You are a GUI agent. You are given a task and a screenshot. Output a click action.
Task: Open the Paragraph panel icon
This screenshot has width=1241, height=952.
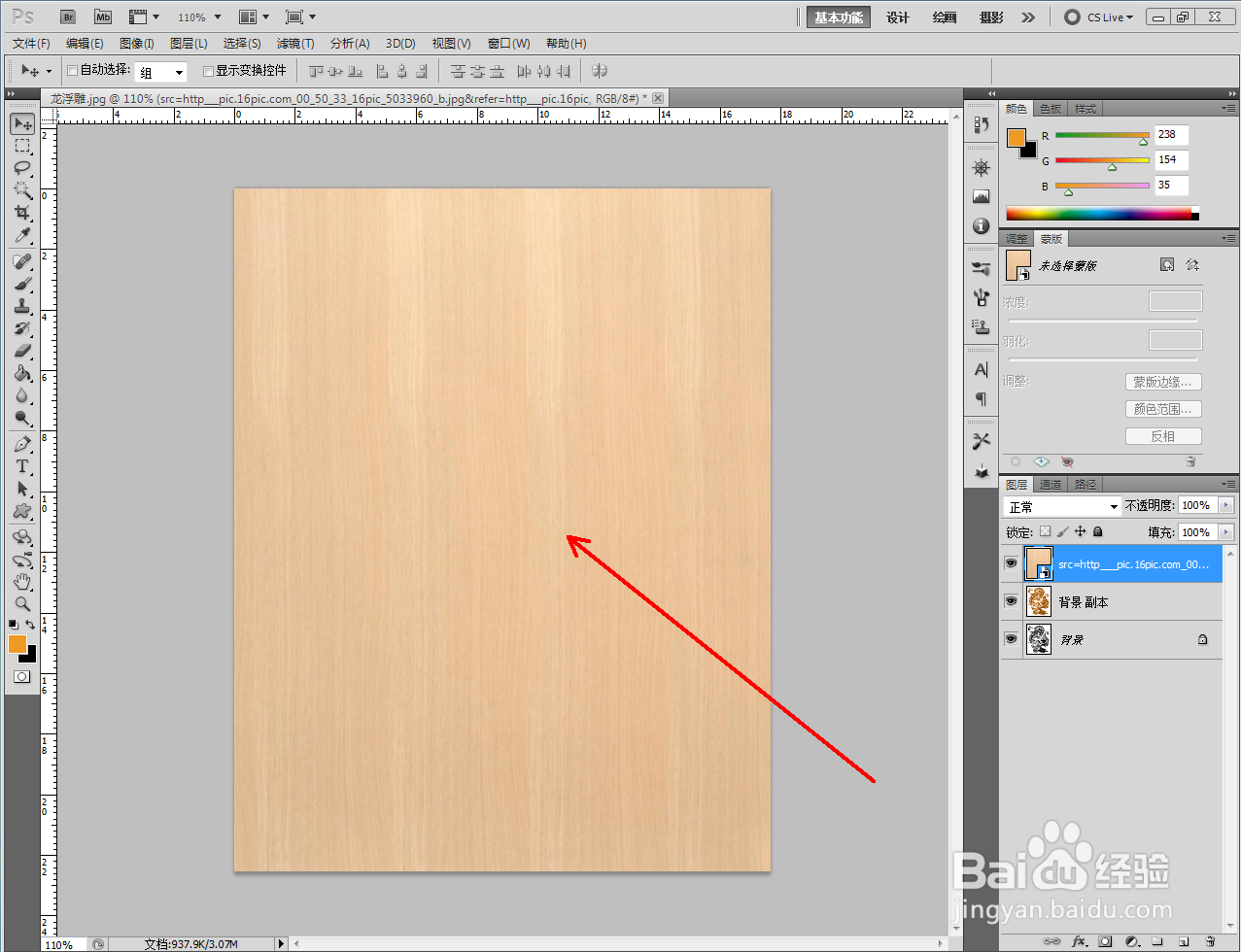(x=981, y=398)
